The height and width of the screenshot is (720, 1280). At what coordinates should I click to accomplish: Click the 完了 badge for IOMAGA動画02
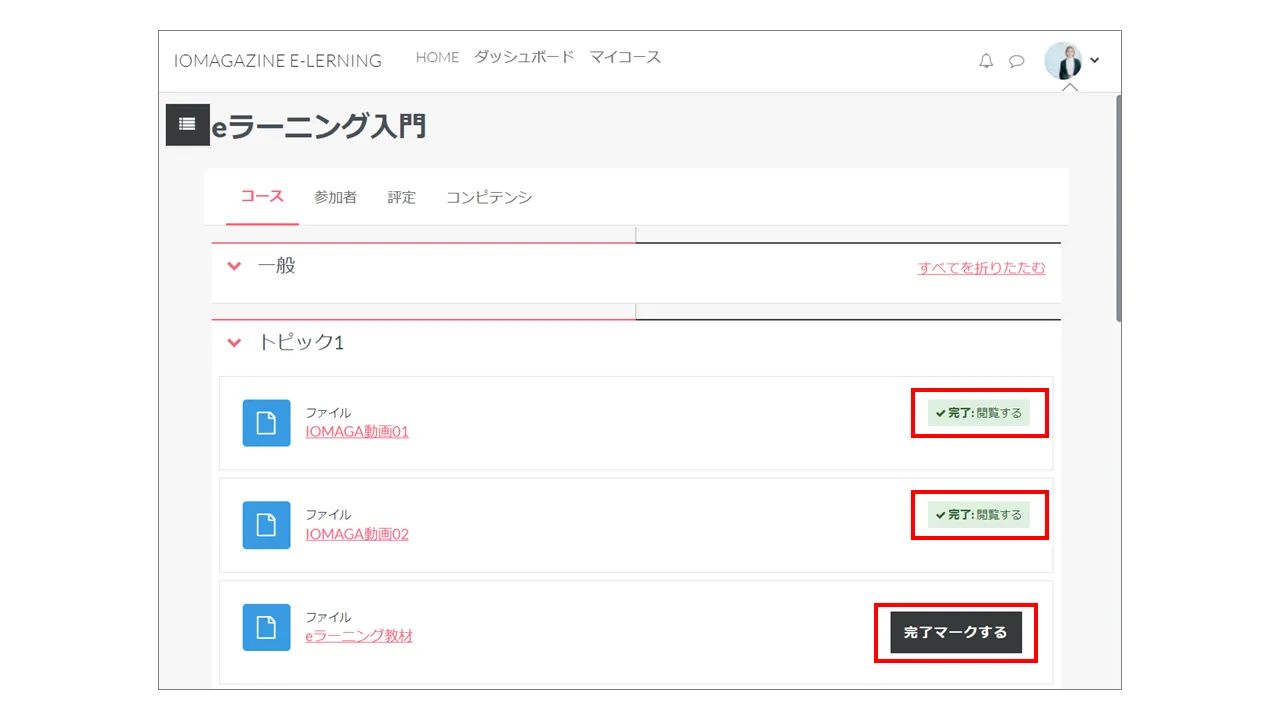tap(978, 515)
